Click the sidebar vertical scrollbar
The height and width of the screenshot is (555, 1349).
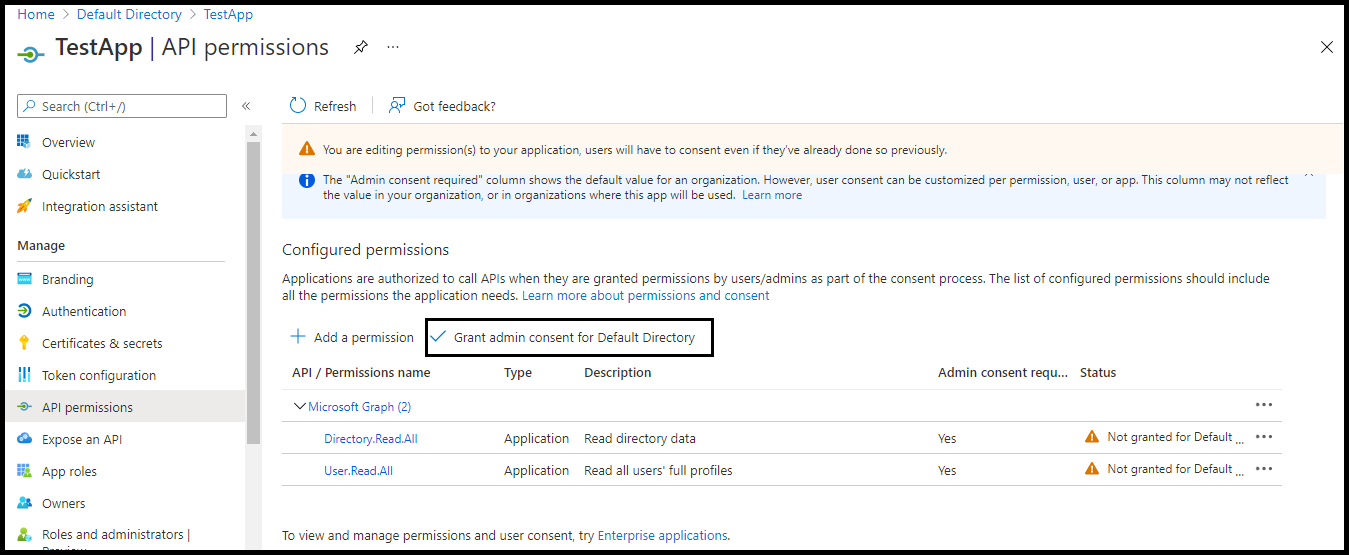[x=254, y=293]
